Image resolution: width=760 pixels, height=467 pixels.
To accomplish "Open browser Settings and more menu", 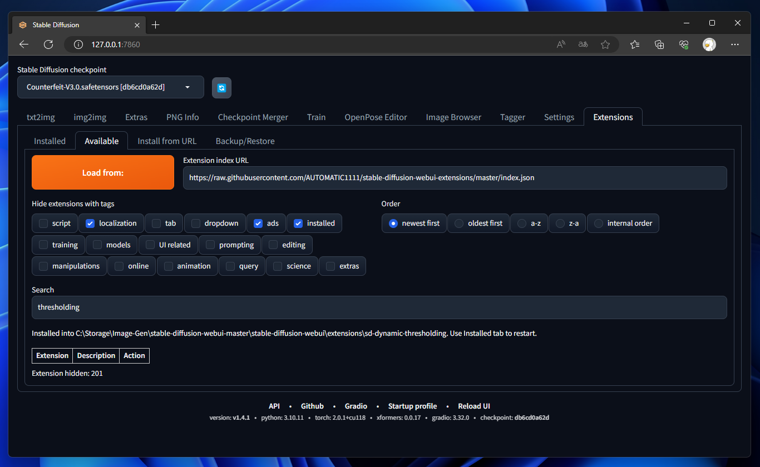I will [735, 44].
